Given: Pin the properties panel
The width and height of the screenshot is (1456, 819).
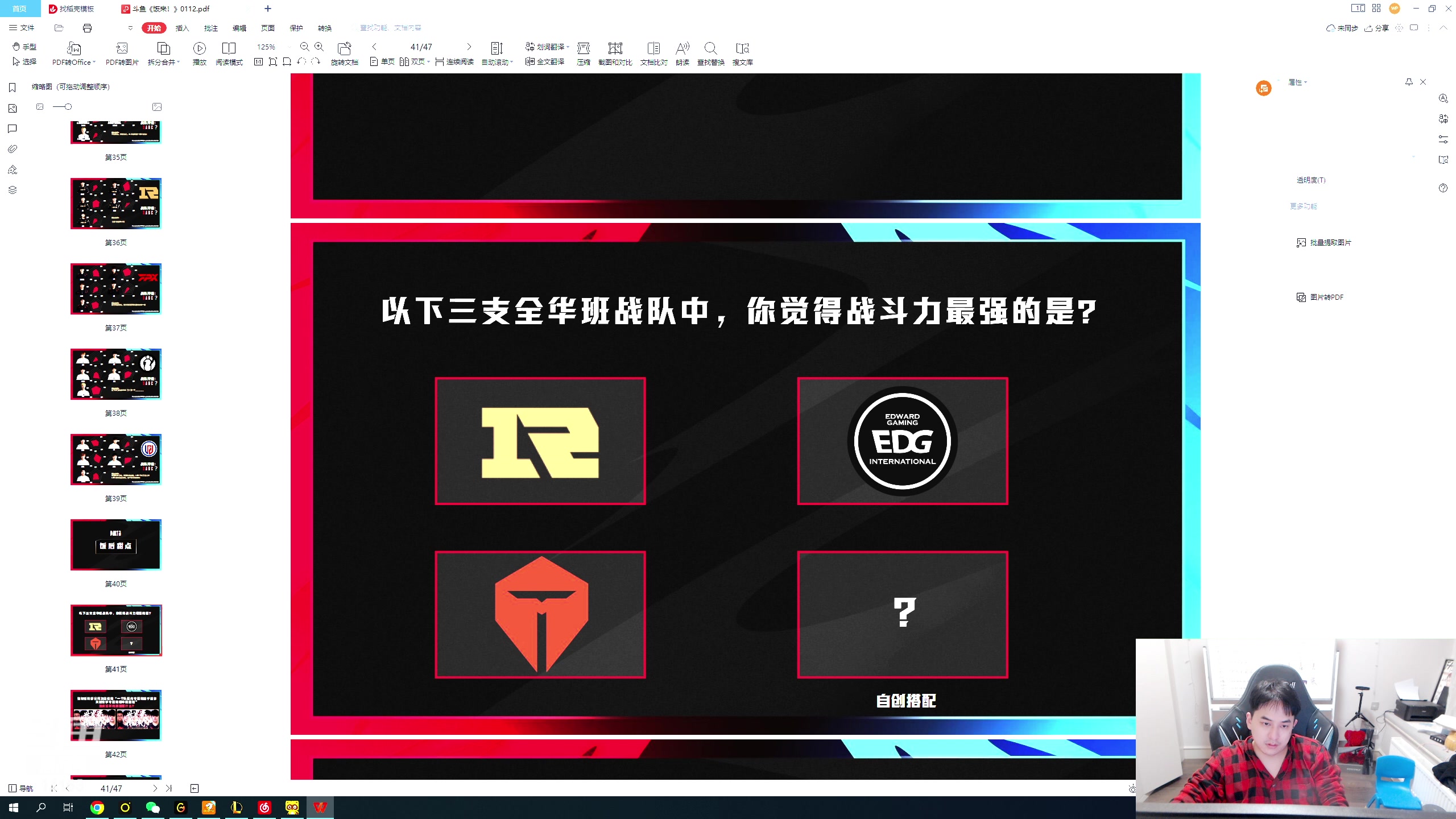Looking at the screenshot, I should (1408, 82).
